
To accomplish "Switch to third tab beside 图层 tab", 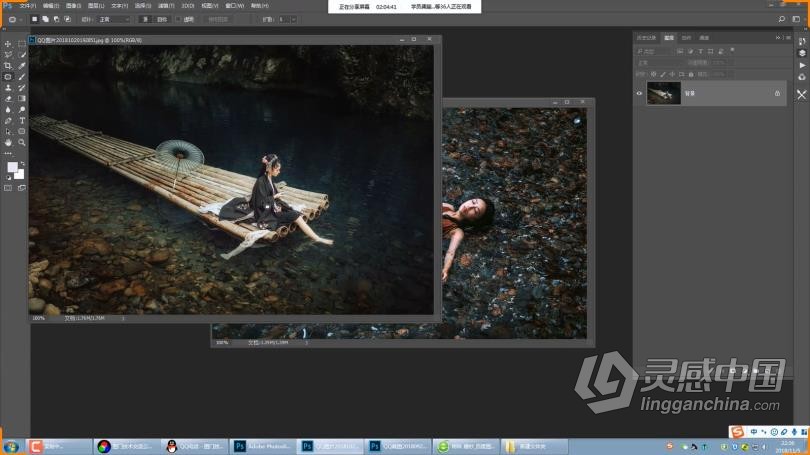I will (686, 38).
